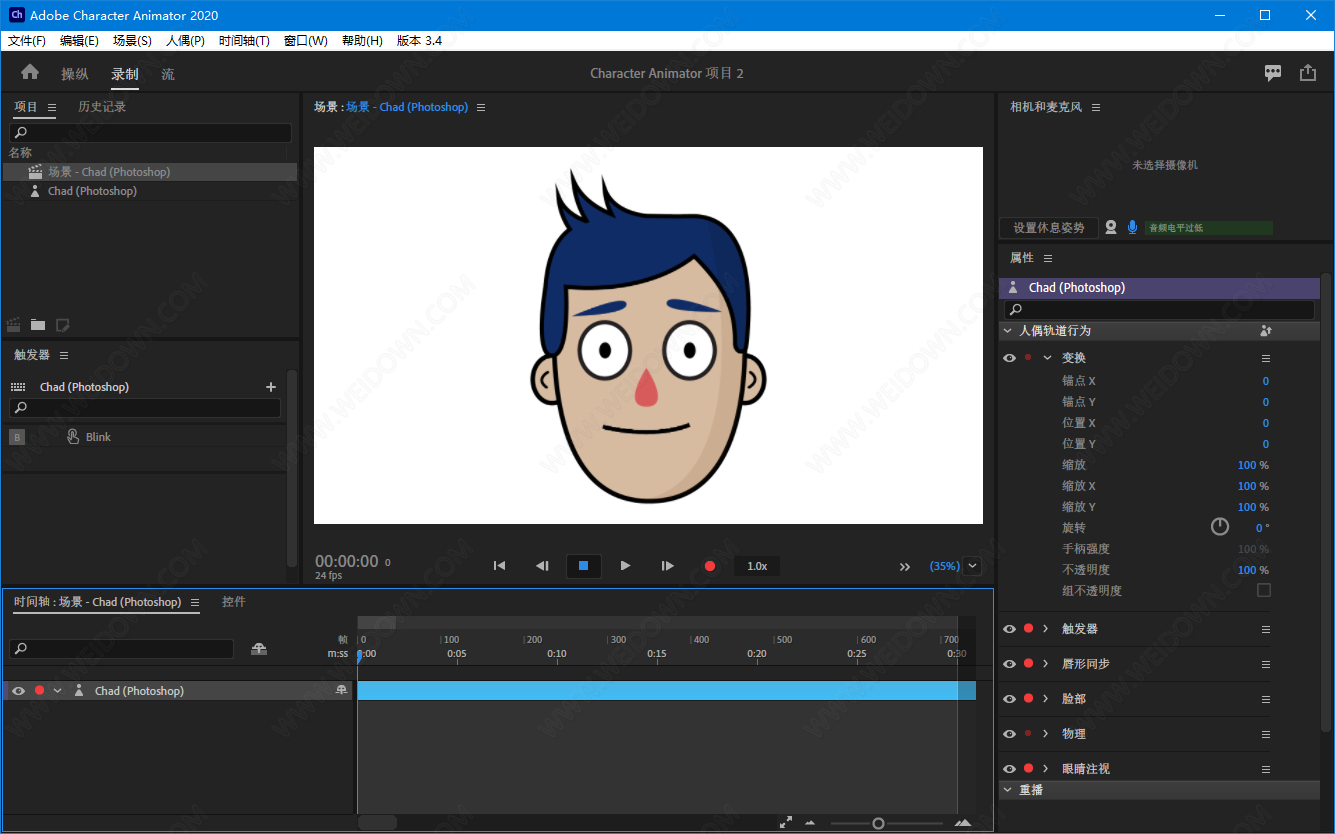Go to the Home screen icon
This screenshot has width=1335, height=834.
(30, 72)
